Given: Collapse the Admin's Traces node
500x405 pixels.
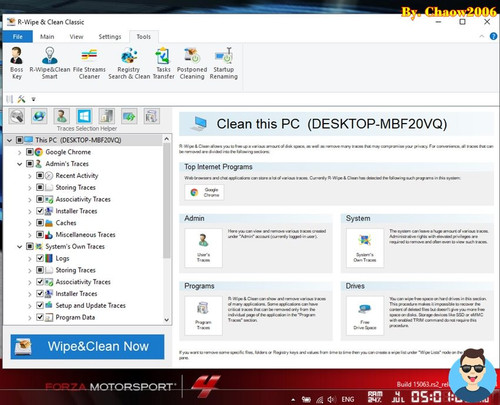Looking at the screenshot, I should 19,164.
